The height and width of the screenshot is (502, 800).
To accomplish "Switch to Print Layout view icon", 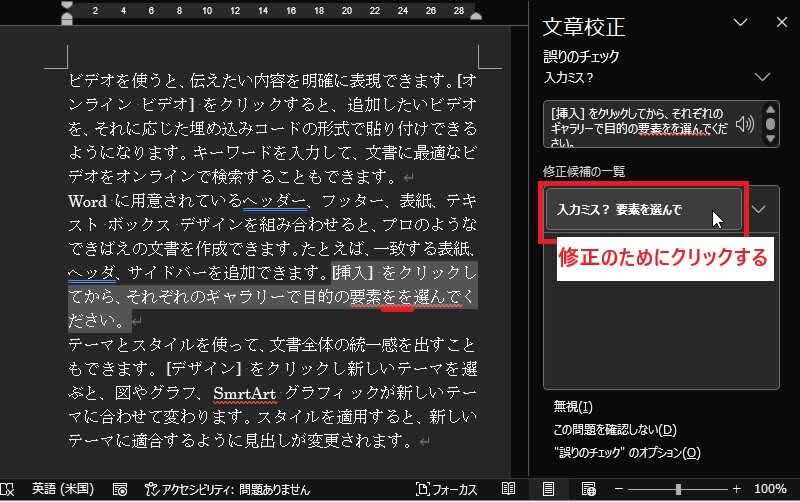I will (x=548, y=489).
